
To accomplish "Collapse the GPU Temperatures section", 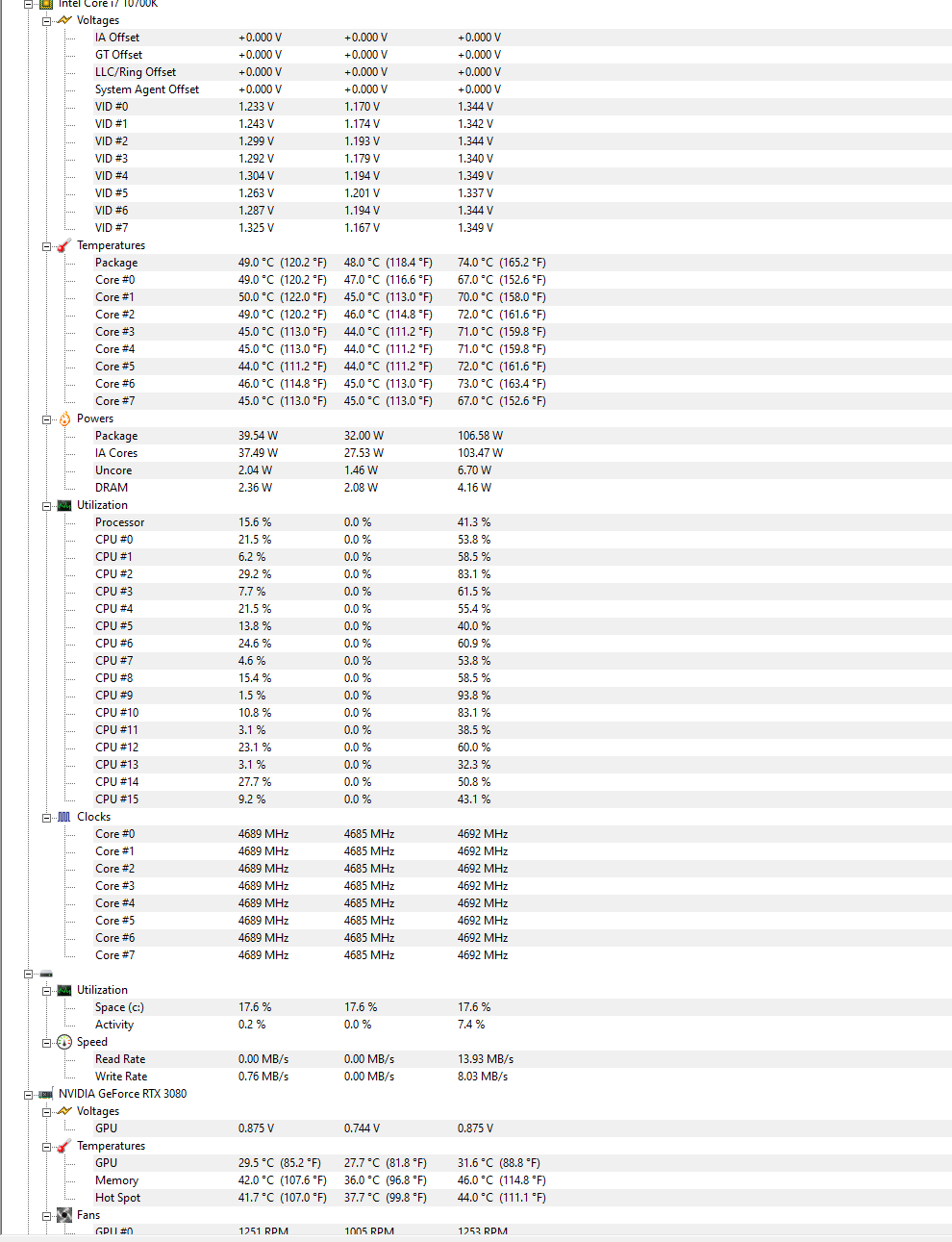I will (x=46, y=1146).
